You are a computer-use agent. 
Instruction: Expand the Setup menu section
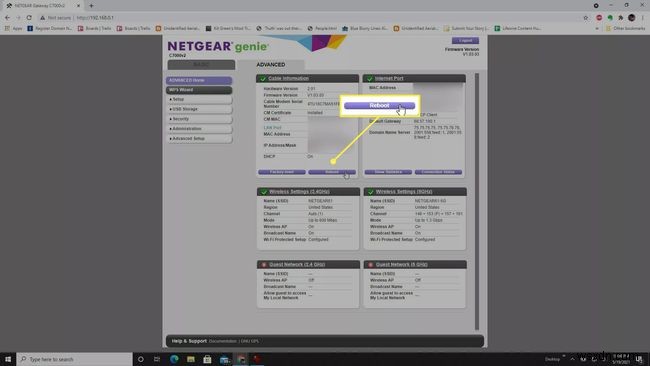tap(199, 99)
